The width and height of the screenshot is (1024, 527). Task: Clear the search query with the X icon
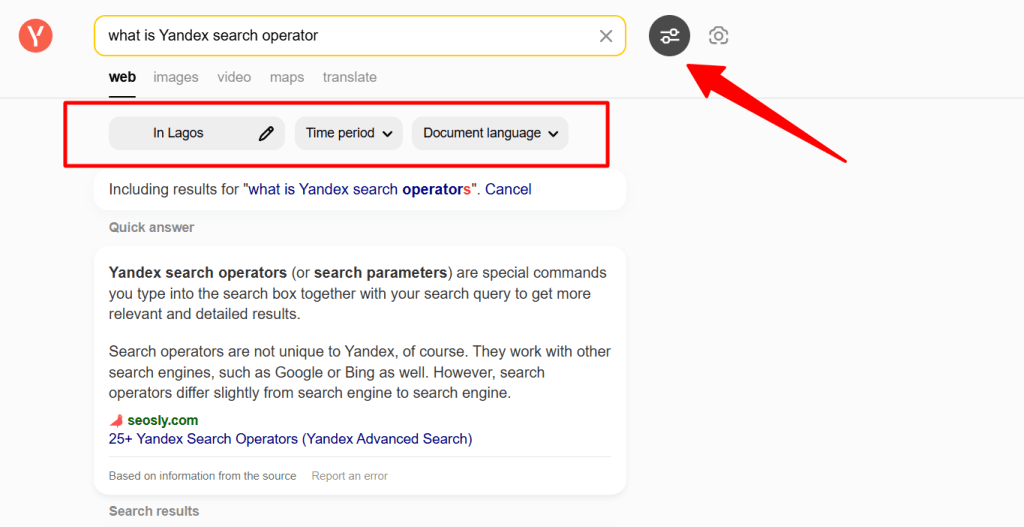(606, 36)
